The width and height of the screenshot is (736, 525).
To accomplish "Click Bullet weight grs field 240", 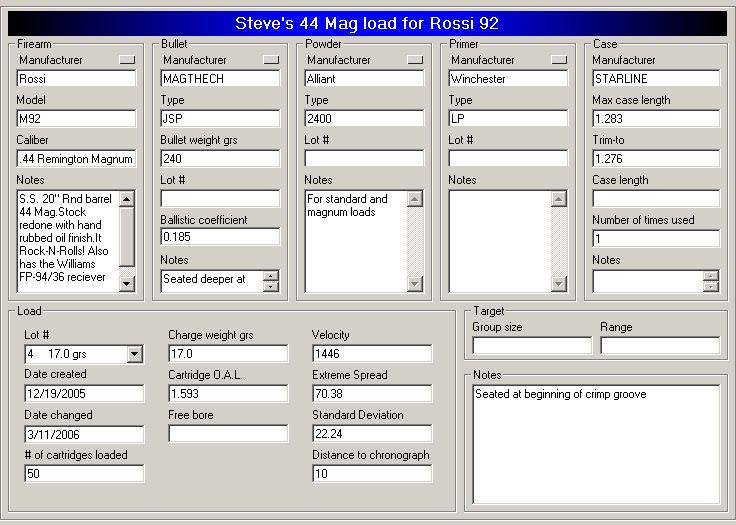I will (220, 159).
